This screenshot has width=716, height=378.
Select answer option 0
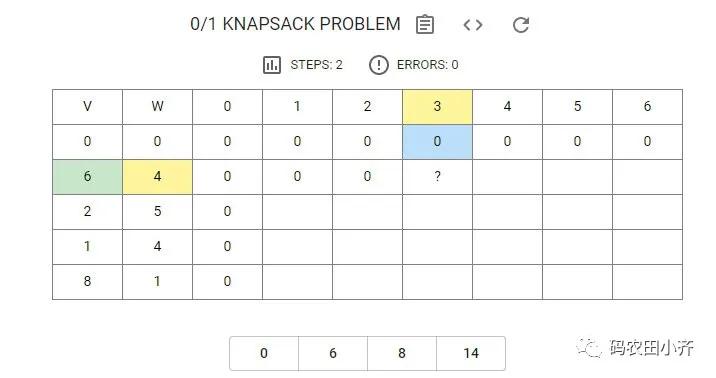tap(264, 353)
